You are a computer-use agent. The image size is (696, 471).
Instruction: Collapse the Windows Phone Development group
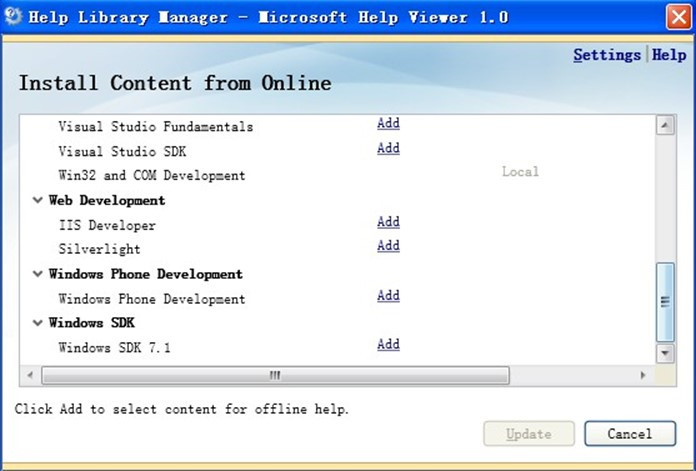[38, 274]
